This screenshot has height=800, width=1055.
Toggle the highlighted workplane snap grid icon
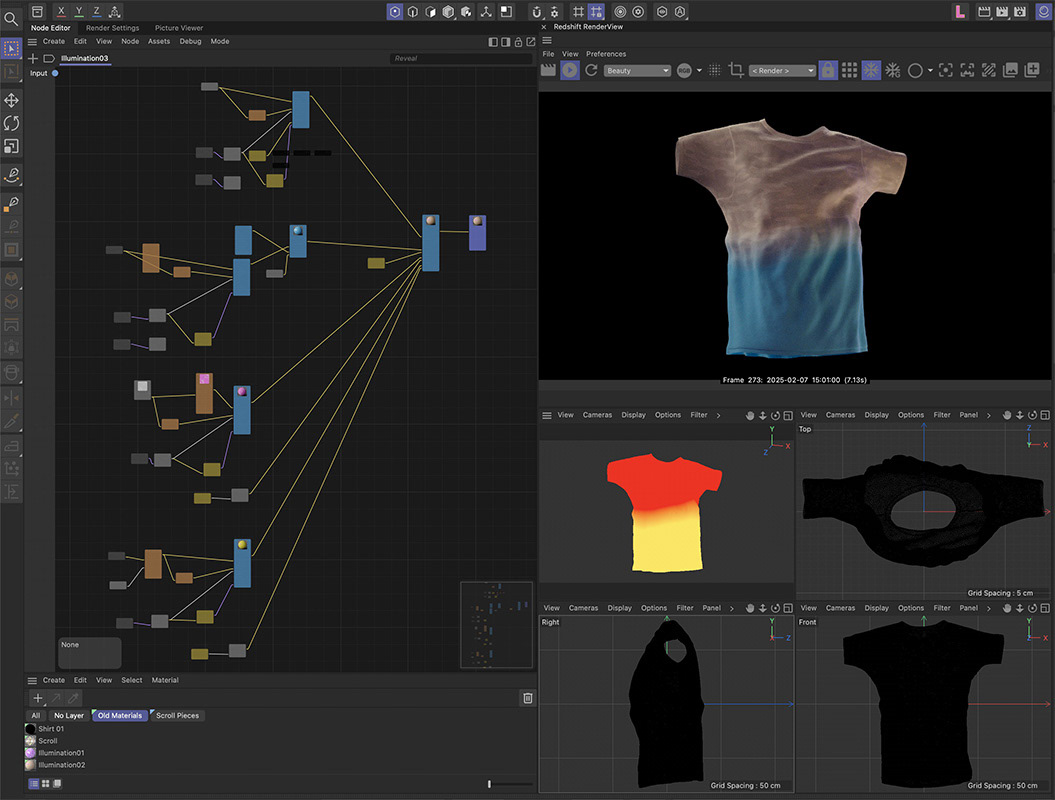tap(596, 11)
